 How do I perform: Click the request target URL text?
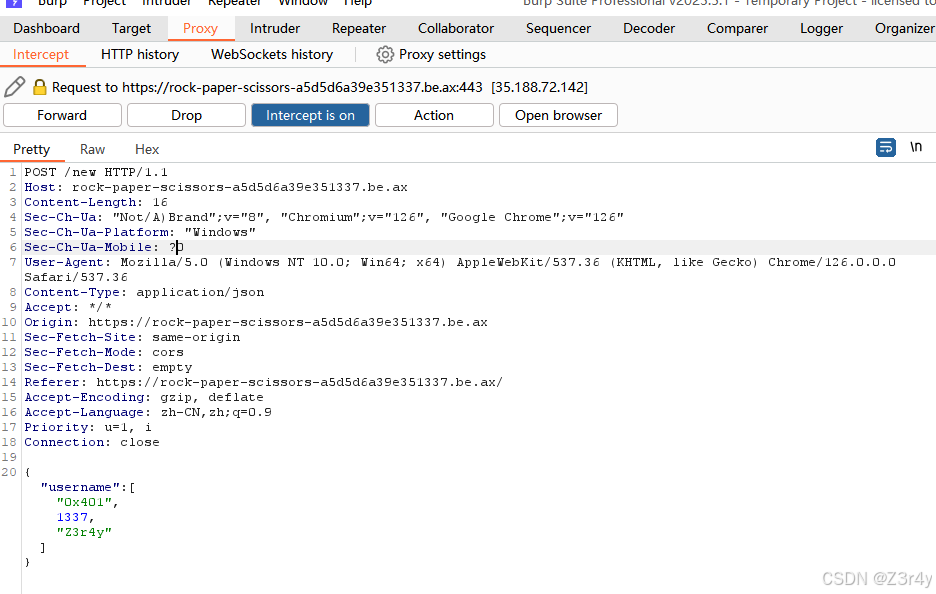(302, 87)
